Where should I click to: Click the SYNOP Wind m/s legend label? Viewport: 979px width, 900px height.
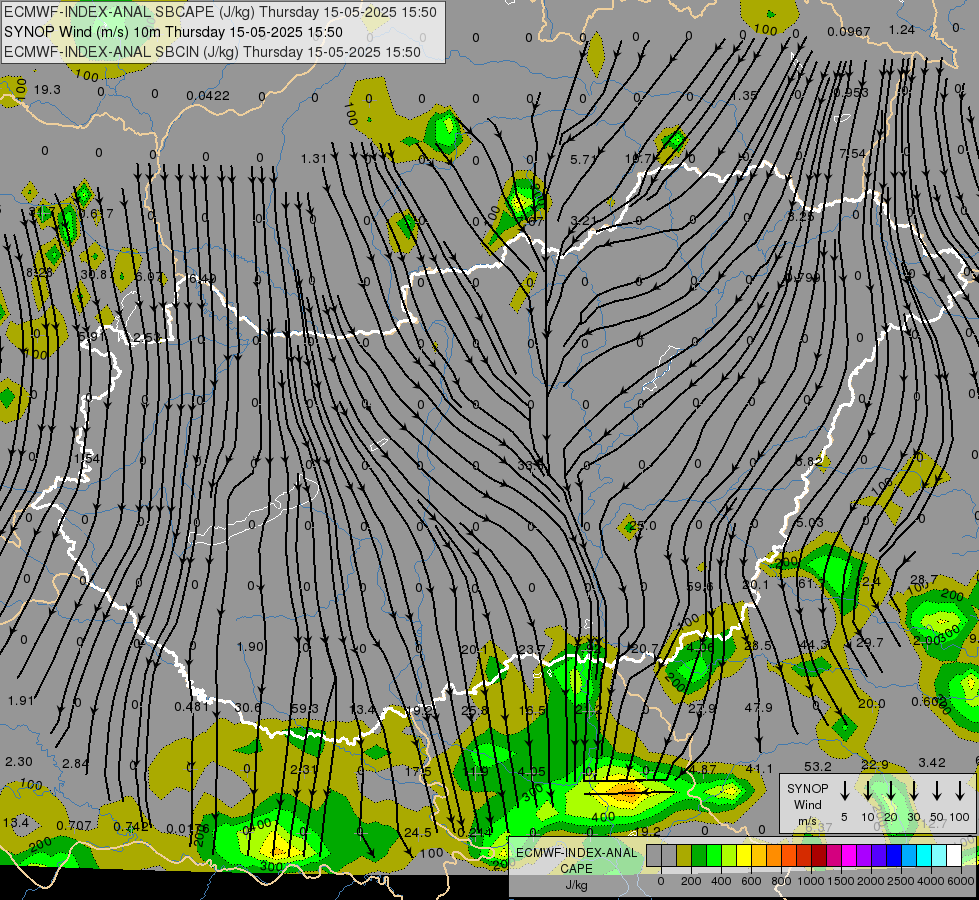[807, 804]
